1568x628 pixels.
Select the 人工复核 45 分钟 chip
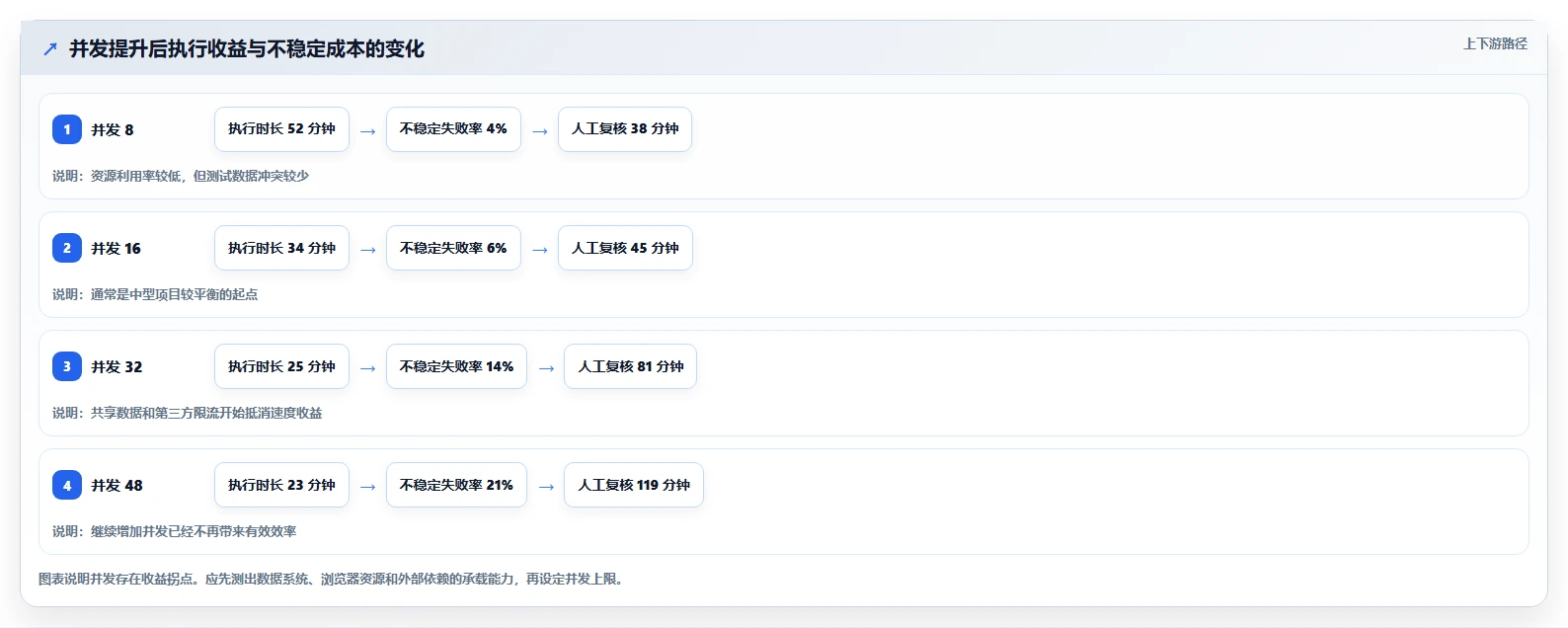tap(625, 248)
